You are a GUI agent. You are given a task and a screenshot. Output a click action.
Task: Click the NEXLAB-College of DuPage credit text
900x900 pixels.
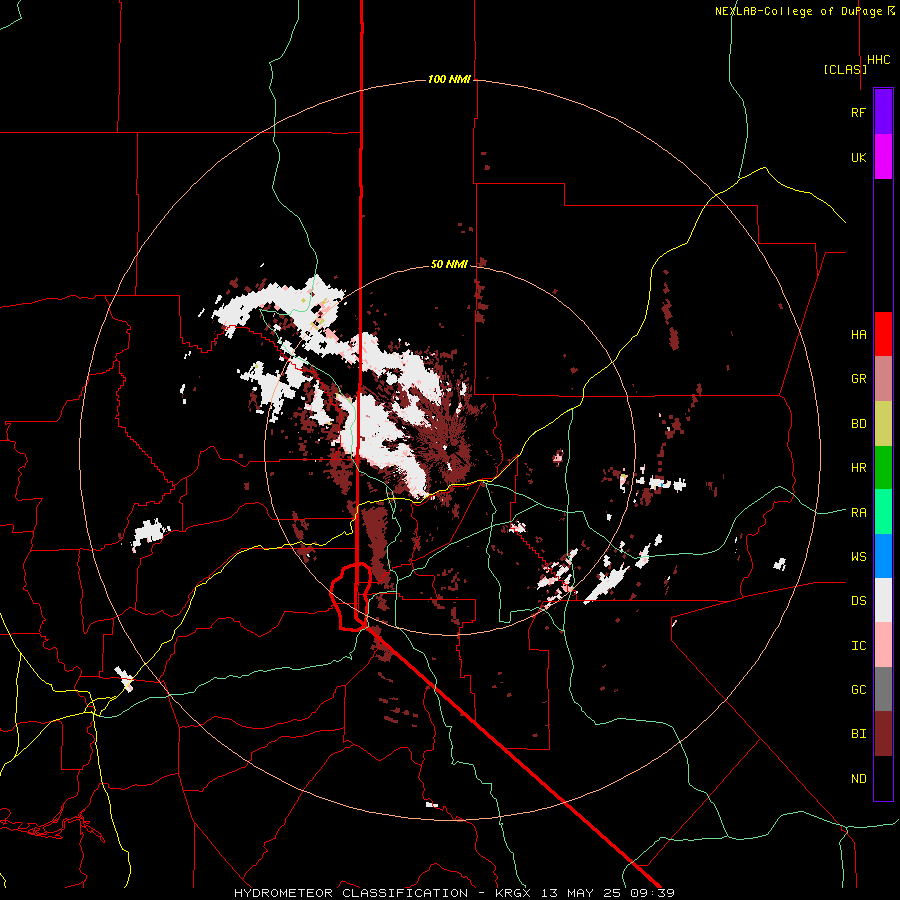tap(798, 11)
